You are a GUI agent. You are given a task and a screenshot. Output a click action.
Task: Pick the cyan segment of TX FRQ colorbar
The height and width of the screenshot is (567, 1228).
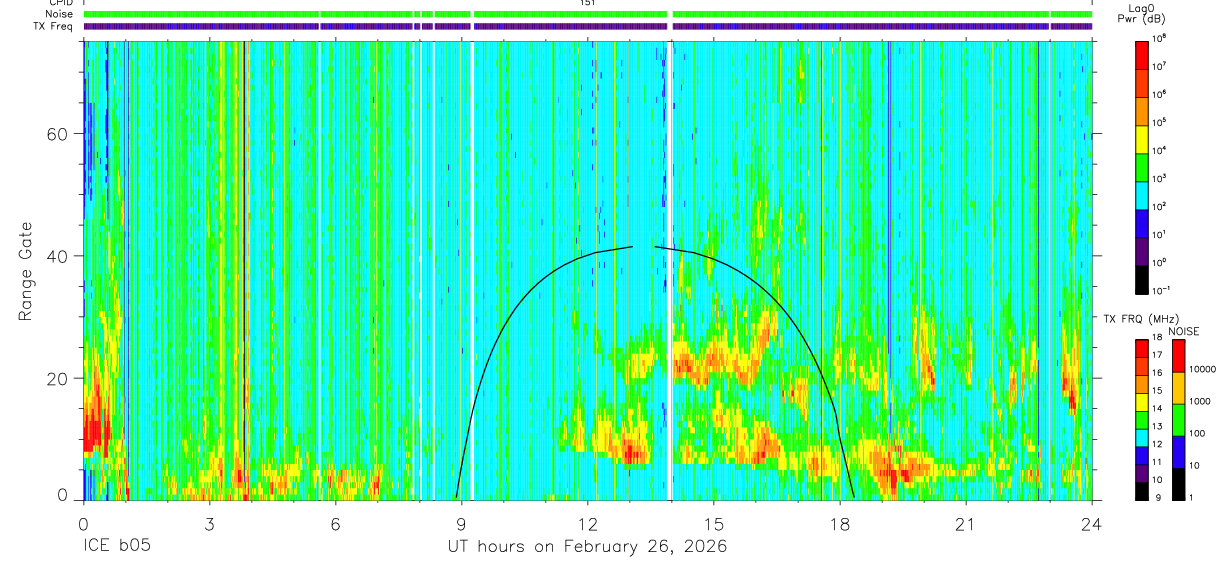tap(1142, 438)
